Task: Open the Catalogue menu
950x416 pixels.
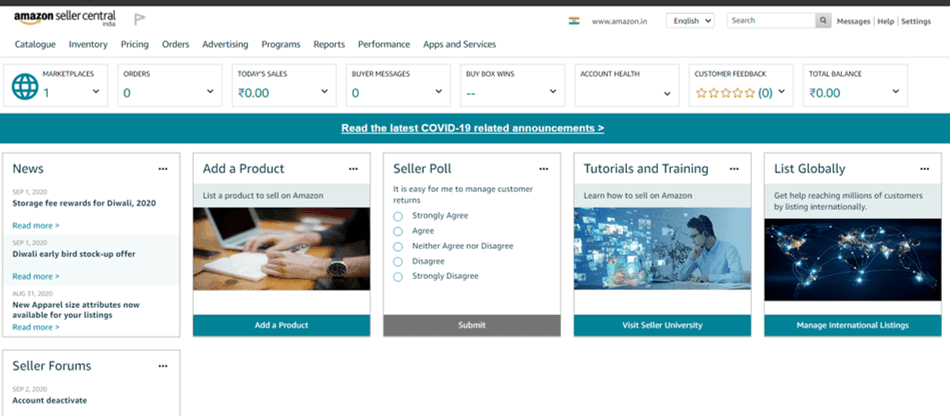Action: pos(35,44)
